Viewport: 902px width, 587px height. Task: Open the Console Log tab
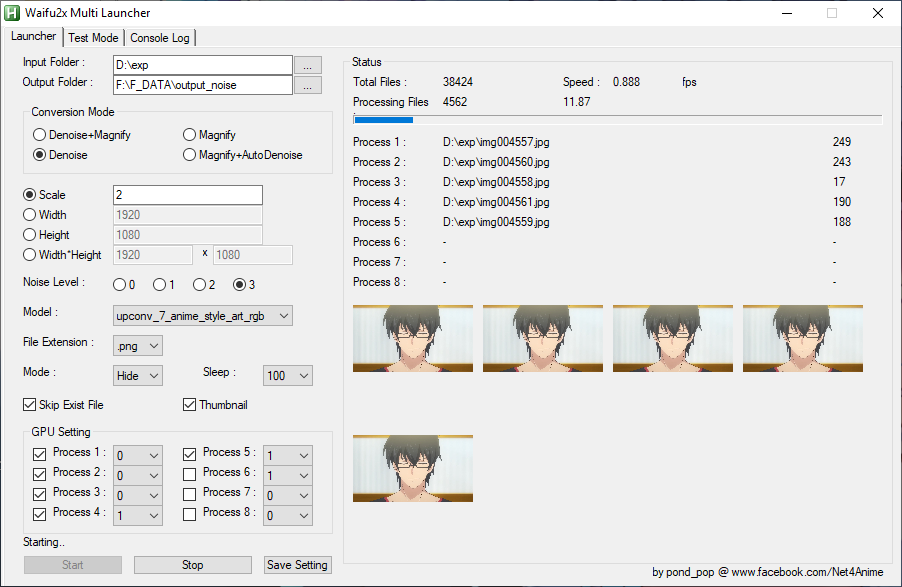point(160,38)
